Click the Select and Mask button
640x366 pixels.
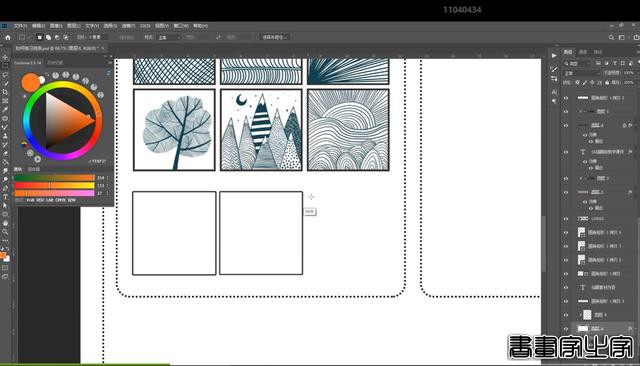click(274, 37)
